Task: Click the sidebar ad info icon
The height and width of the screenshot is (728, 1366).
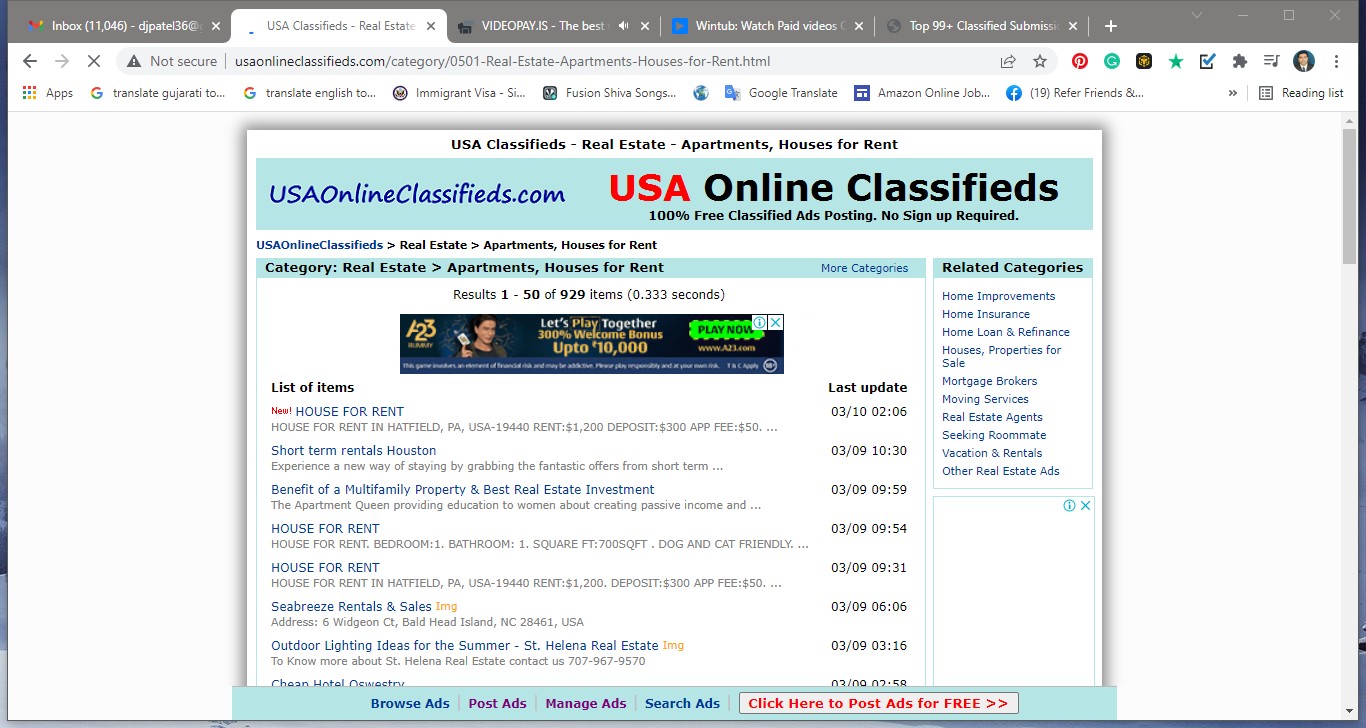Action: (x=1069, y=505)
